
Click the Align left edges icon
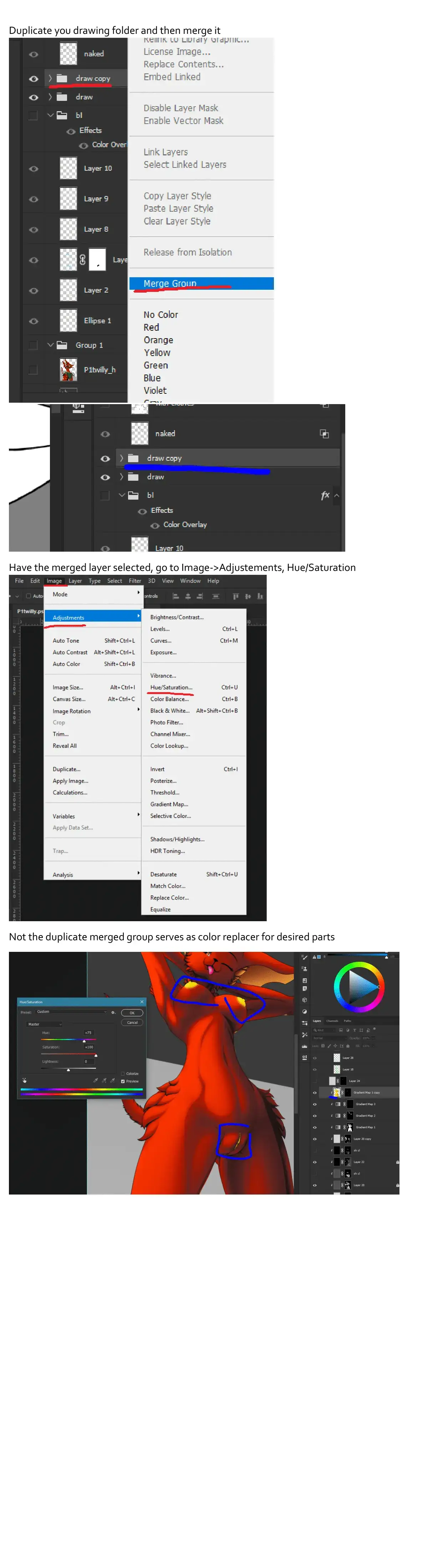pos(175,596)
